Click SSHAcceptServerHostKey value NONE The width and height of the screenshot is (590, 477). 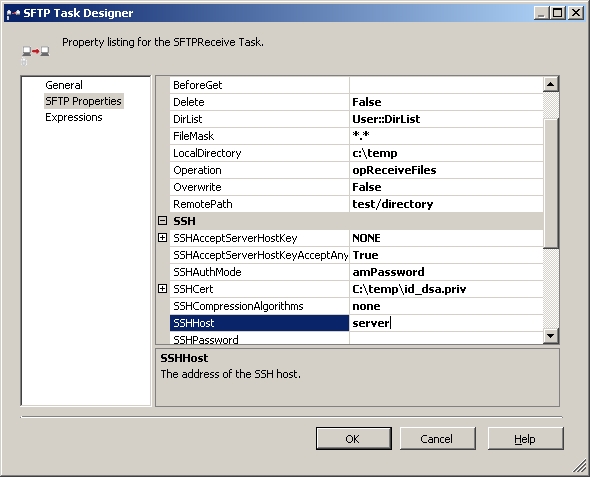click(446, 238)
